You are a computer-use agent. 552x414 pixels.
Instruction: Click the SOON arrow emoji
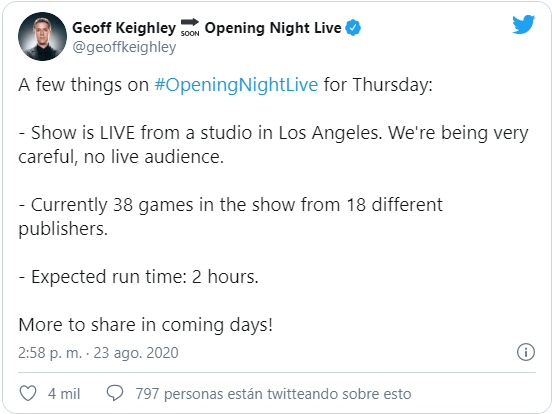[190, 28]
